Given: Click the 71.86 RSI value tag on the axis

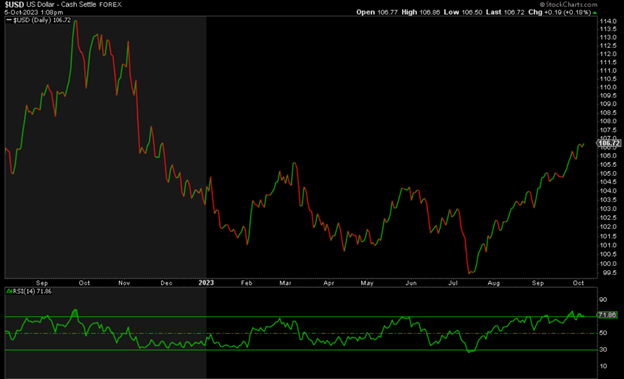Looking at the screenshot, I should click(x=608, y=315).
